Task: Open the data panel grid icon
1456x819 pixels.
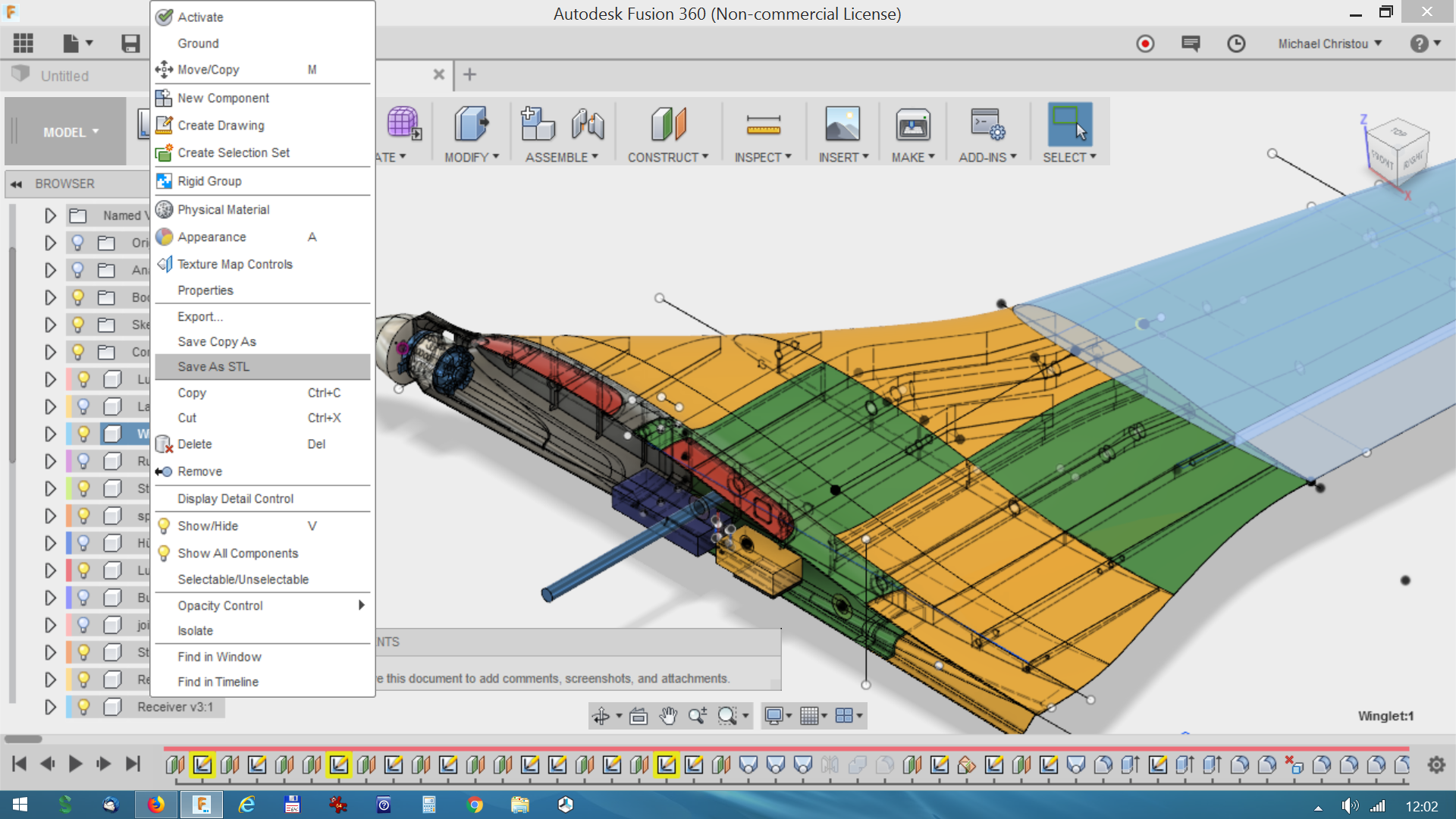Action: [23, 44]
